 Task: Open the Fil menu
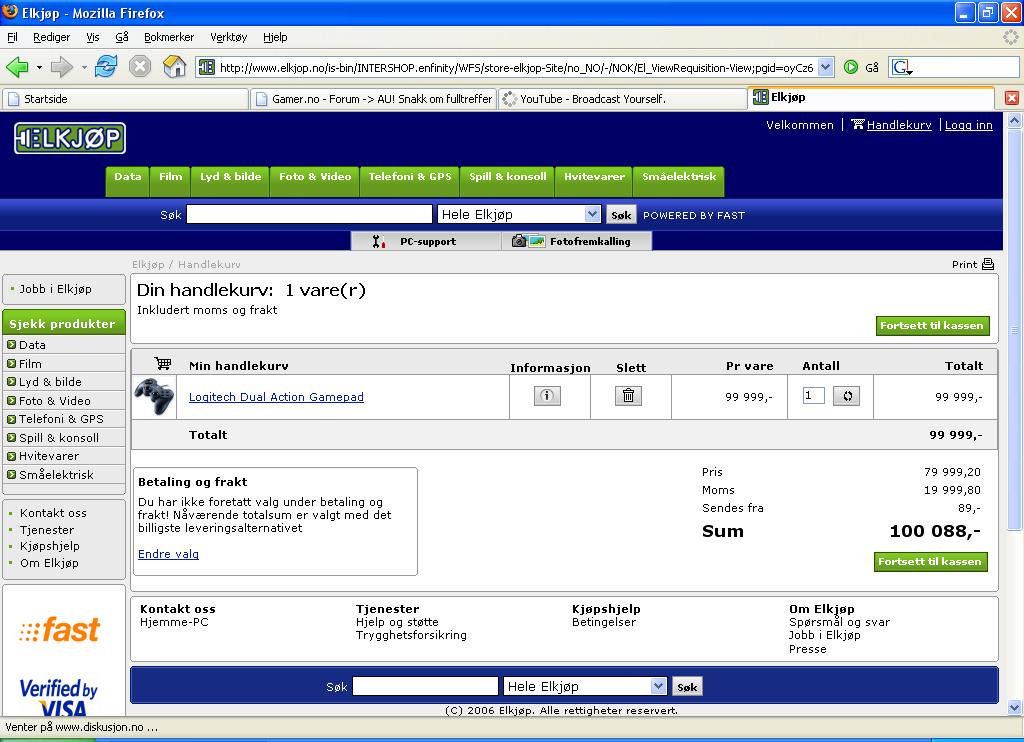point(12,37)
